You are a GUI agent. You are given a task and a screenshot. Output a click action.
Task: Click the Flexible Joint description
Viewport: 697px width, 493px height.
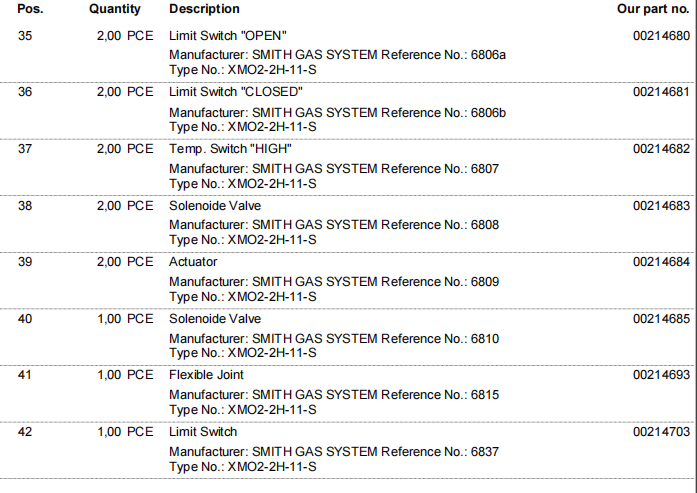(206, 375)
